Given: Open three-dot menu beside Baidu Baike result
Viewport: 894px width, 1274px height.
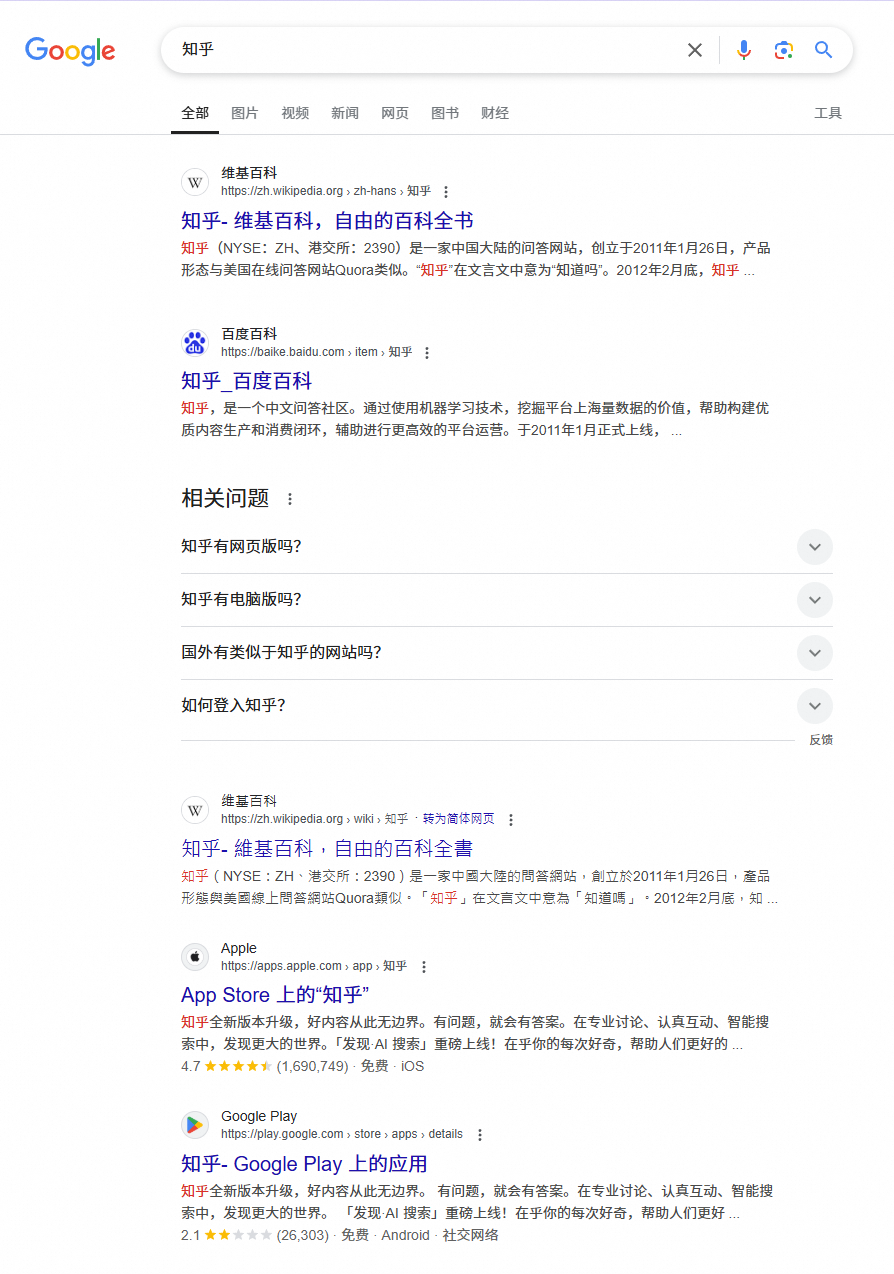Looking at the screenshot, I should point(427,353).
